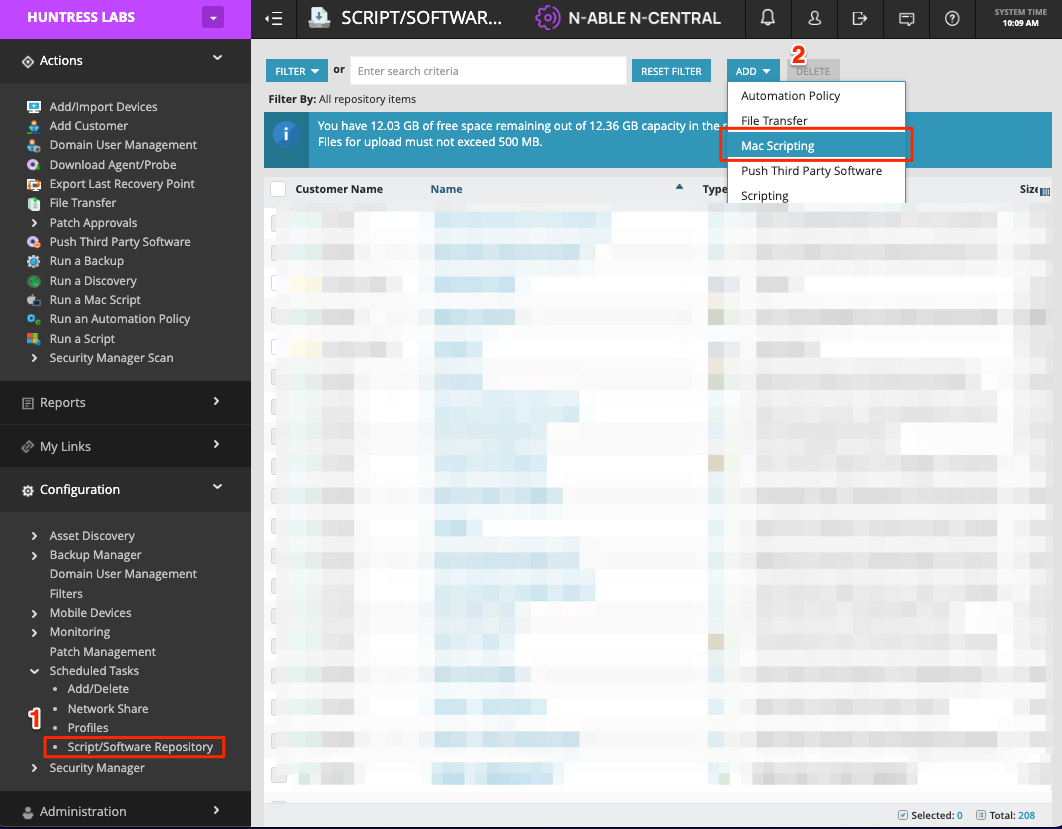Collapse the navigation menu icon
Screen dimensions: 1062x829
click(274, 18)
